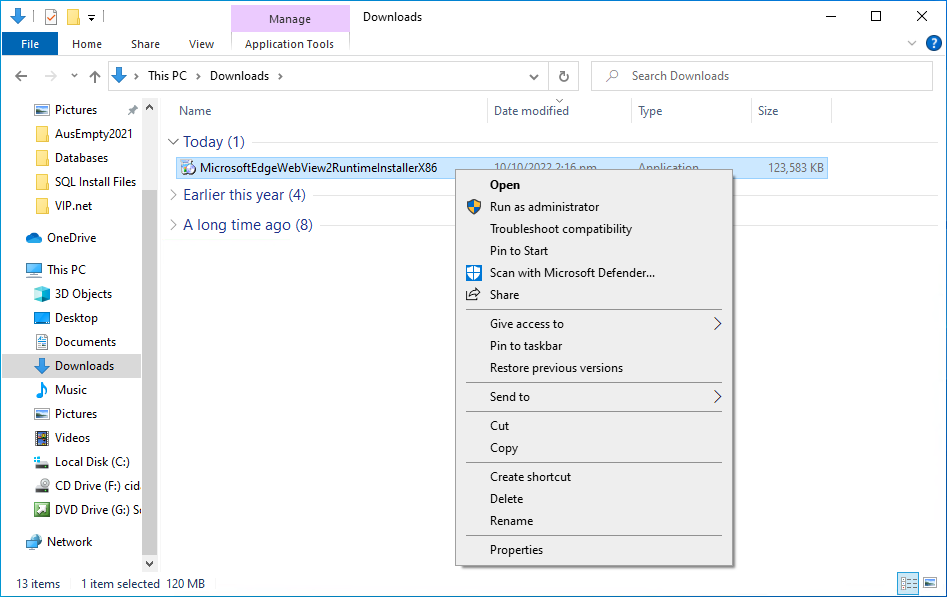
Task: Choose Scan with Microsoft Defender
Action: click(x=594, y=273)
